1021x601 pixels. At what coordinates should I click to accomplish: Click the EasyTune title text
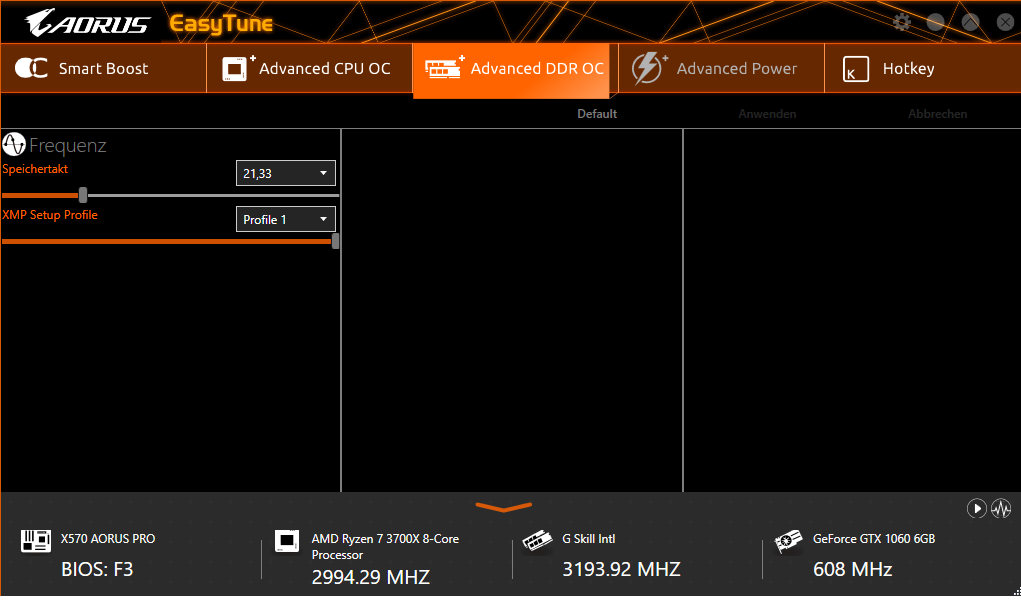tap(221, 25)
